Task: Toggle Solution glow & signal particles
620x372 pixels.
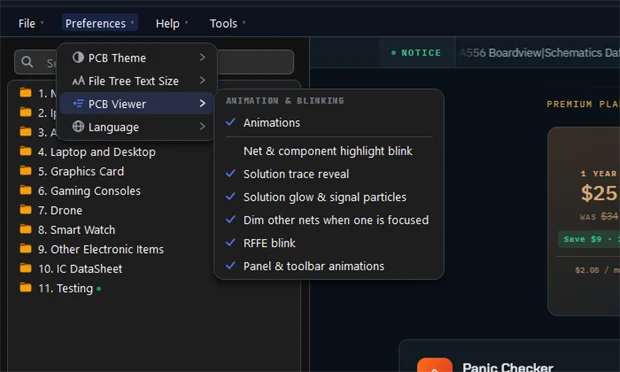Action: click(x=329, y=197)
